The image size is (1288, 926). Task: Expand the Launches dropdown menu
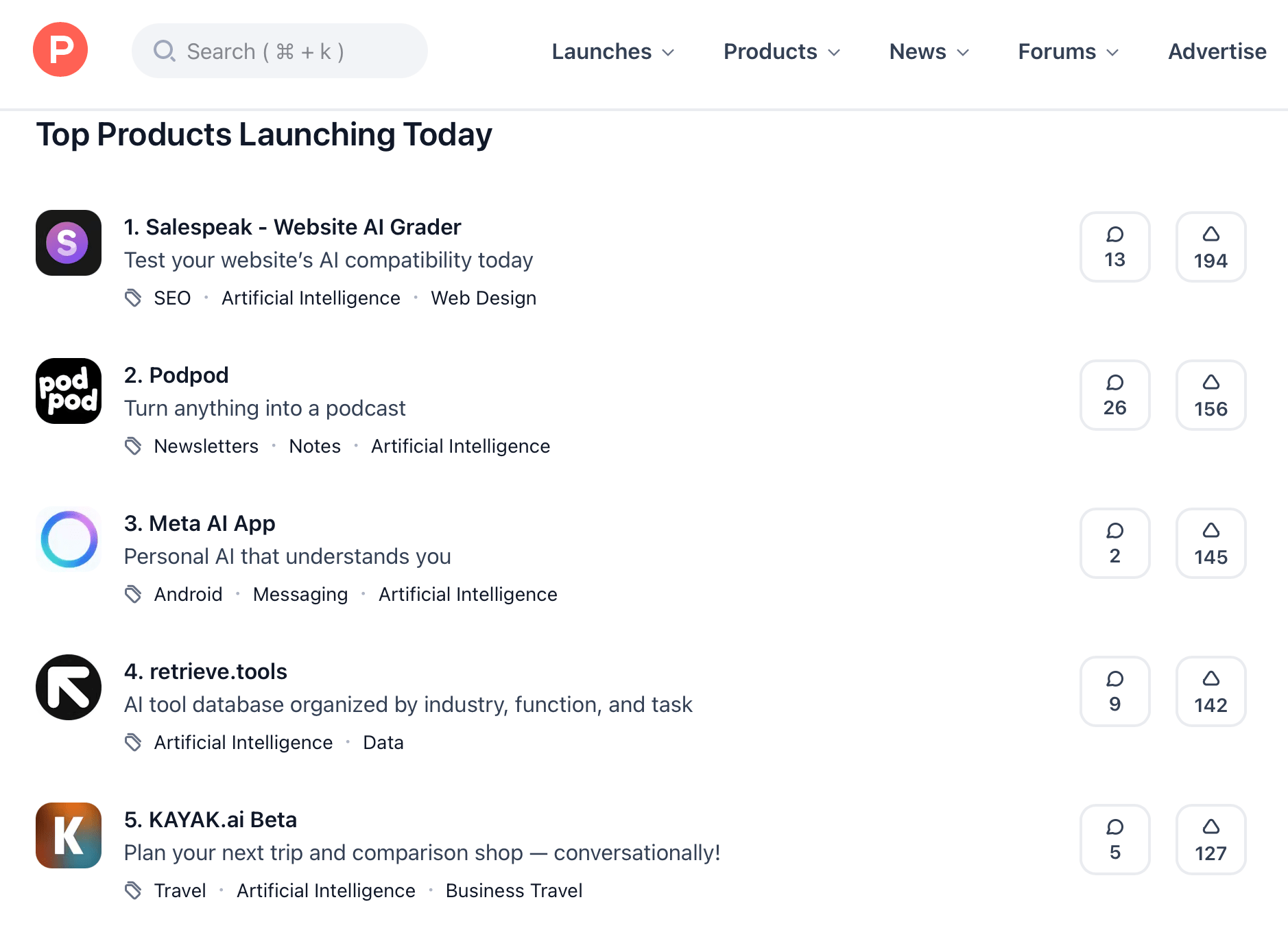coord(613,51)
